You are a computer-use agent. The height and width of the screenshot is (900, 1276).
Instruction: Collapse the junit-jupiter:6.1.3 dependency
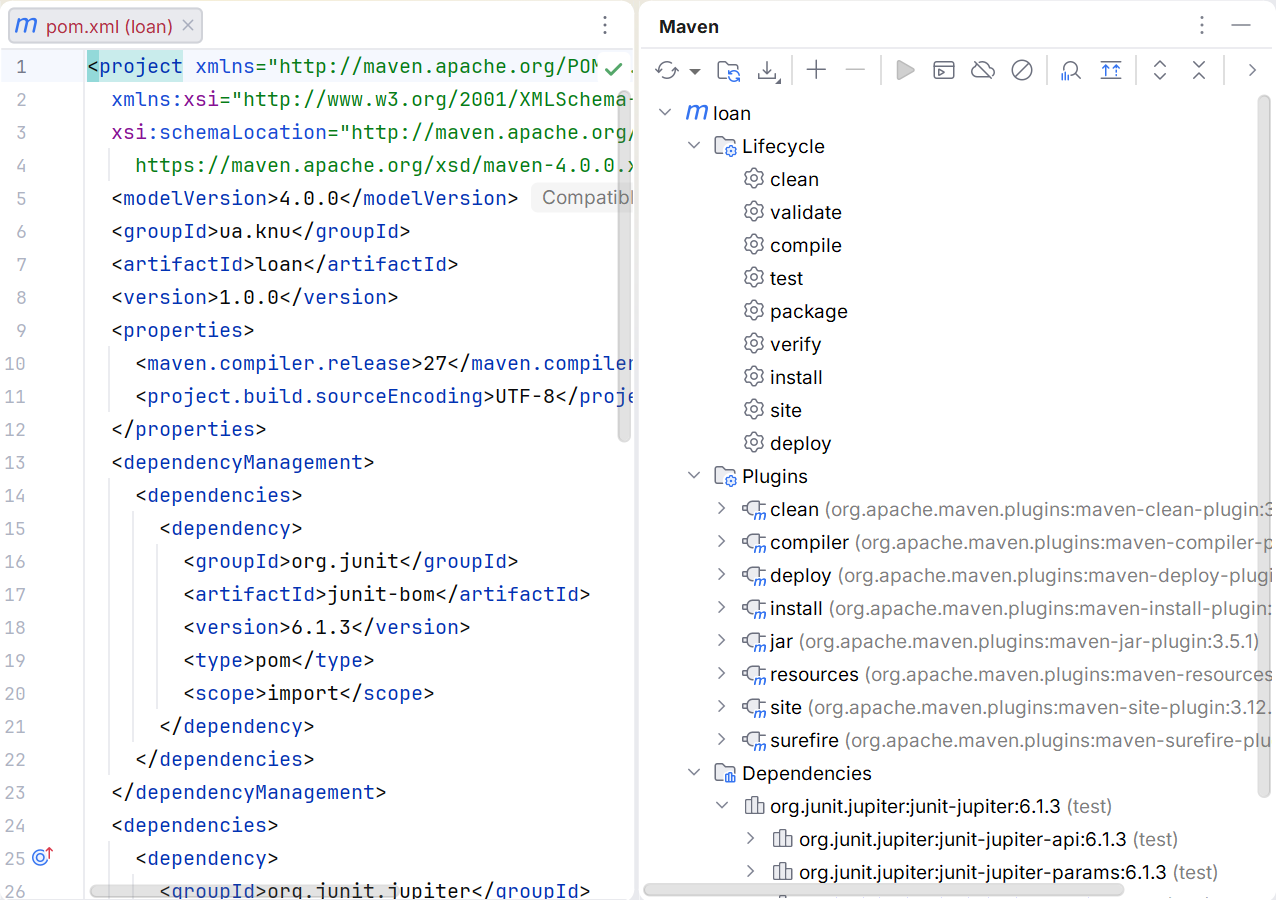[722, 806]
